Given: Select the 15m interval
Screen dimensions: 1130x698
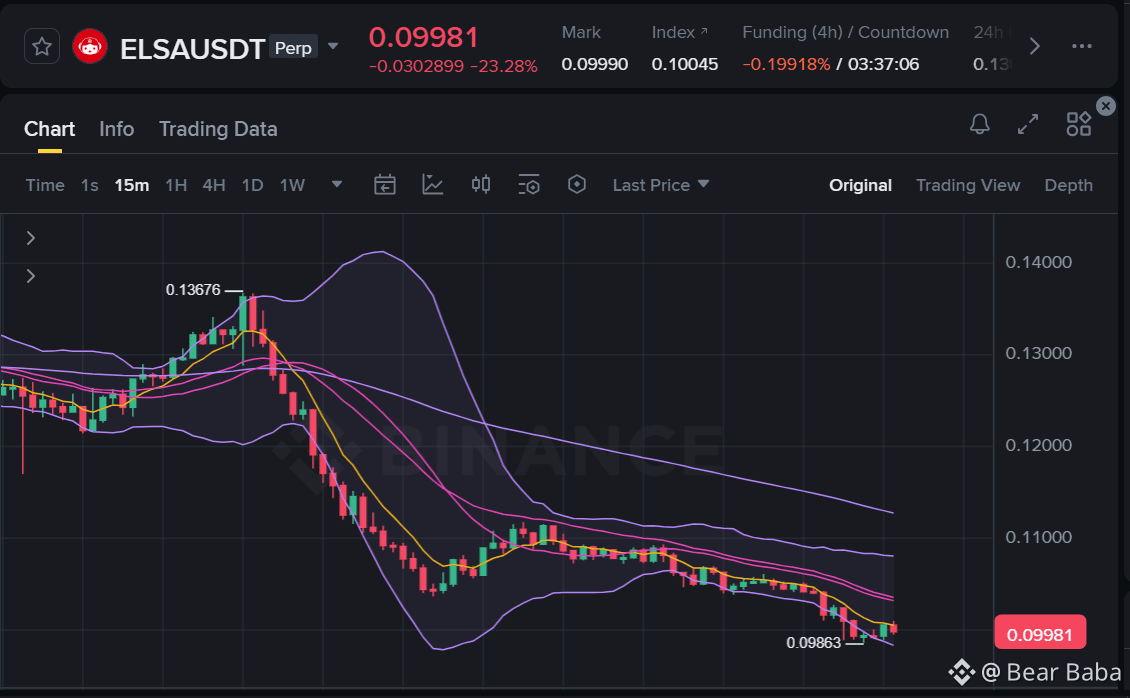Looking at the screenshot, I should (132, 185).
